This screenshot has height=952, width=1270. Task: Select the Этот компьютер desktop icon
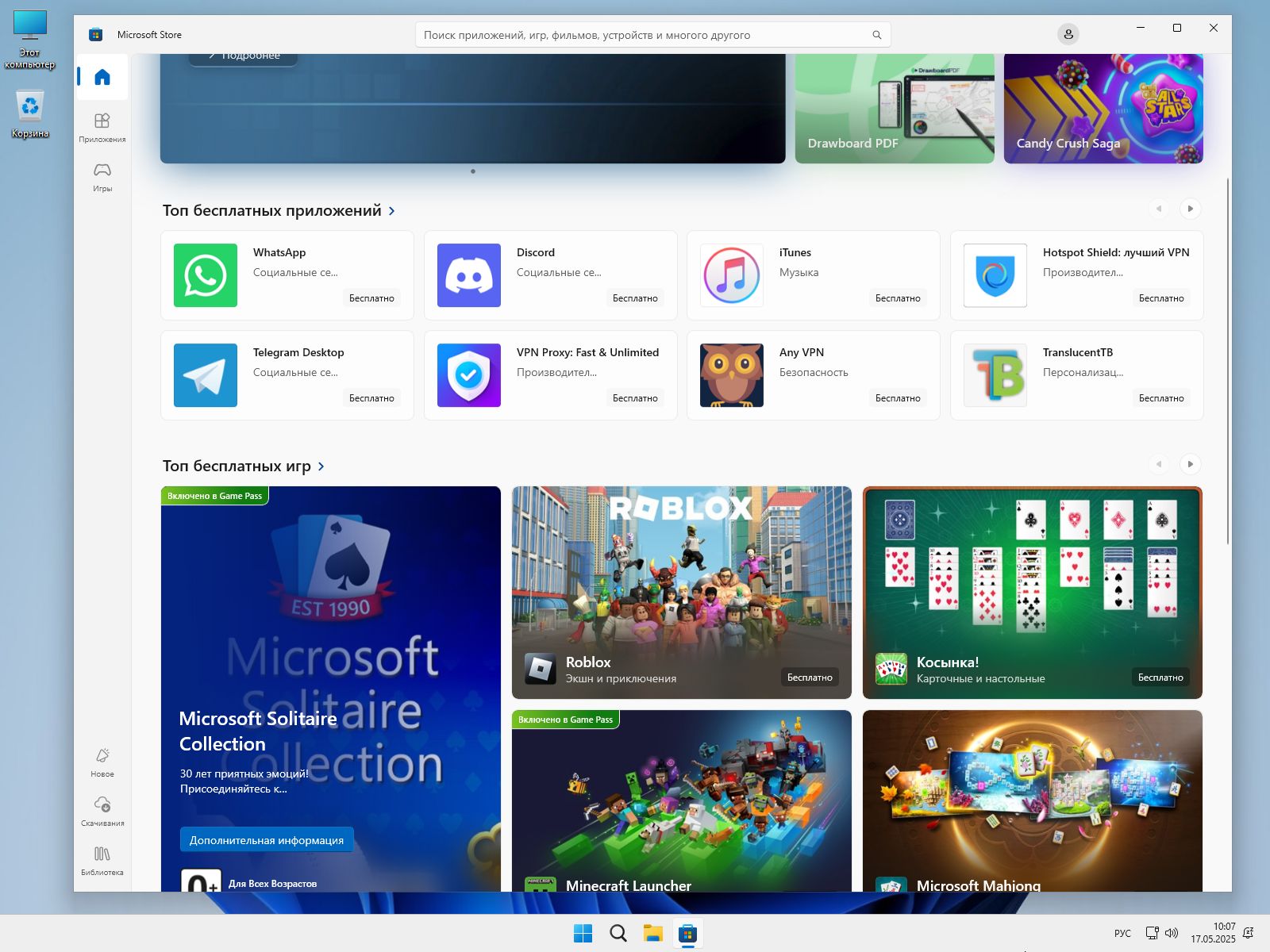(x=30, y=40)
